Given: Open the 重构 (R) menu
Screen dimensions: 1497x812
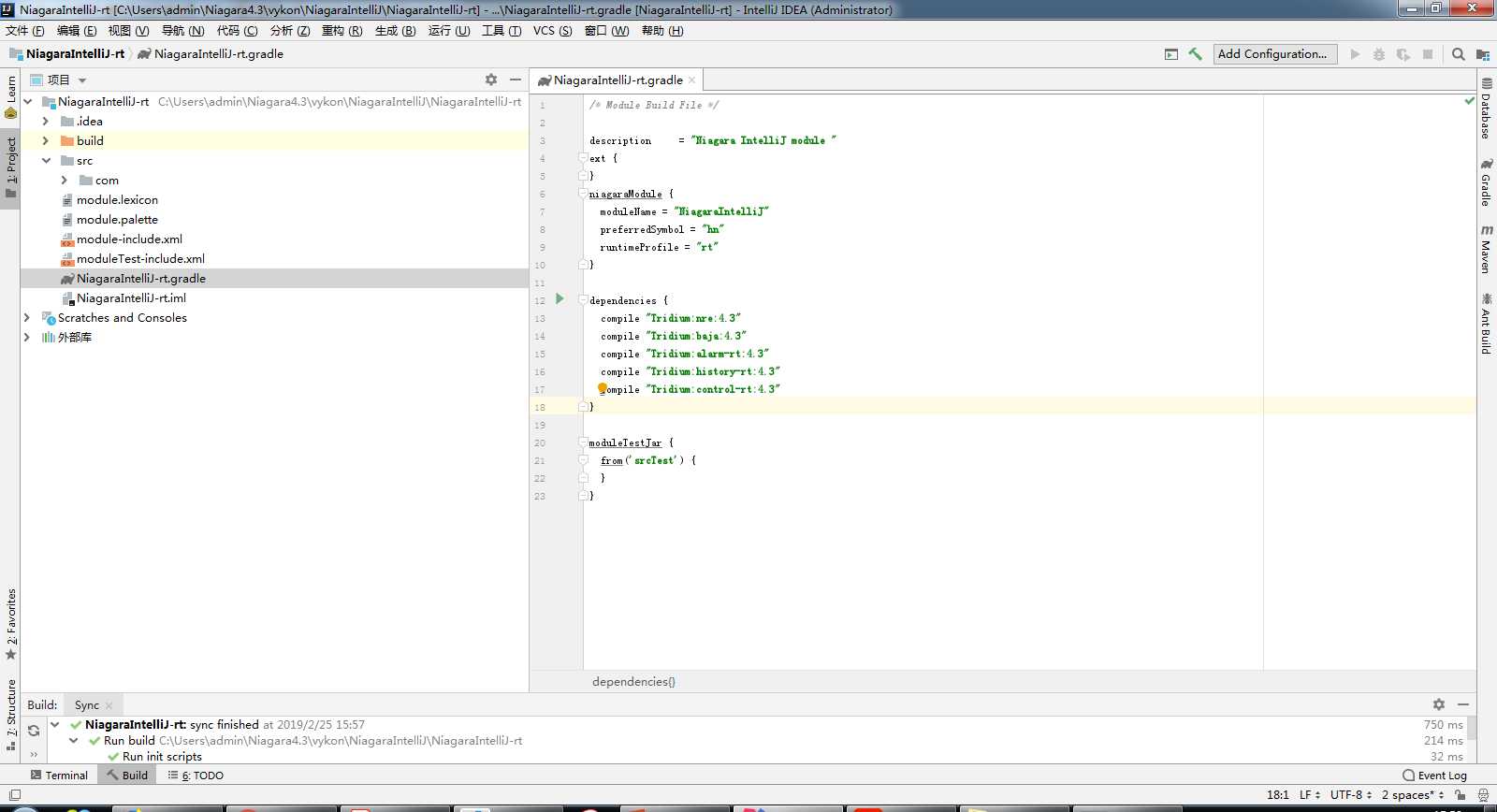Looking at the screenshot, I should click(x=342, y=31).
